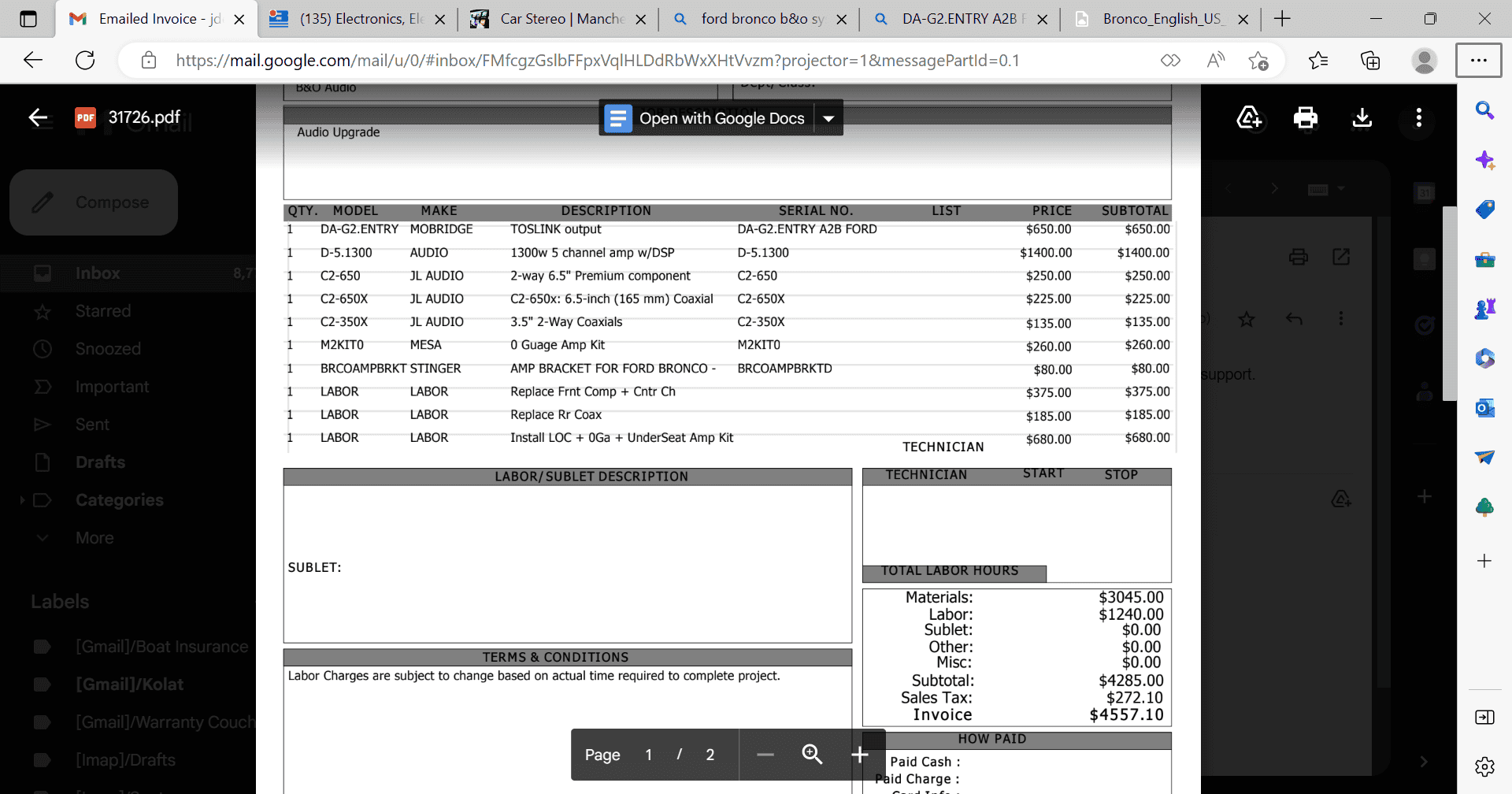The height and width of the screenshot is (794, 1512).
Task: Switch to Emailed Invoice Gmail tab
Action: (156, 19)
